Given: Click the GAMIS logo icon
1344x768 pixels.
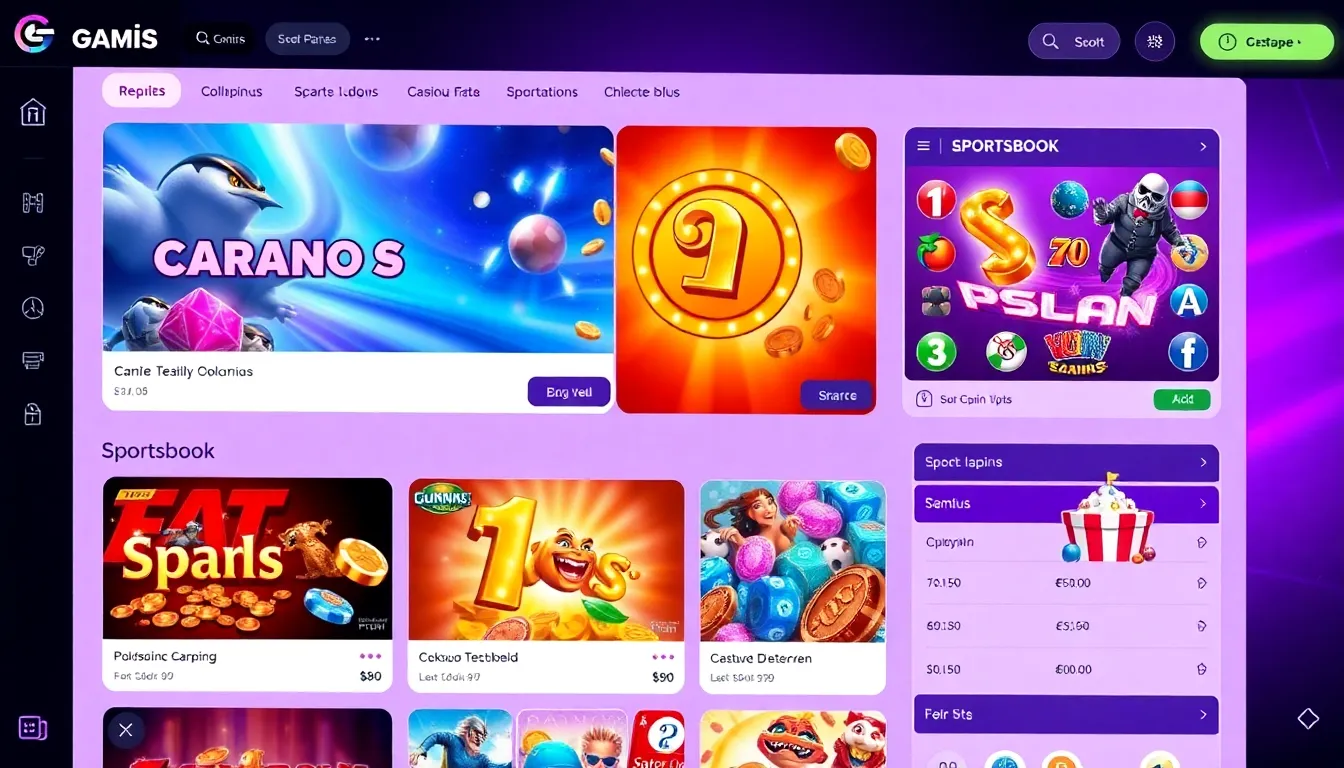Looking at the screenshot, I should click(34, 35).
